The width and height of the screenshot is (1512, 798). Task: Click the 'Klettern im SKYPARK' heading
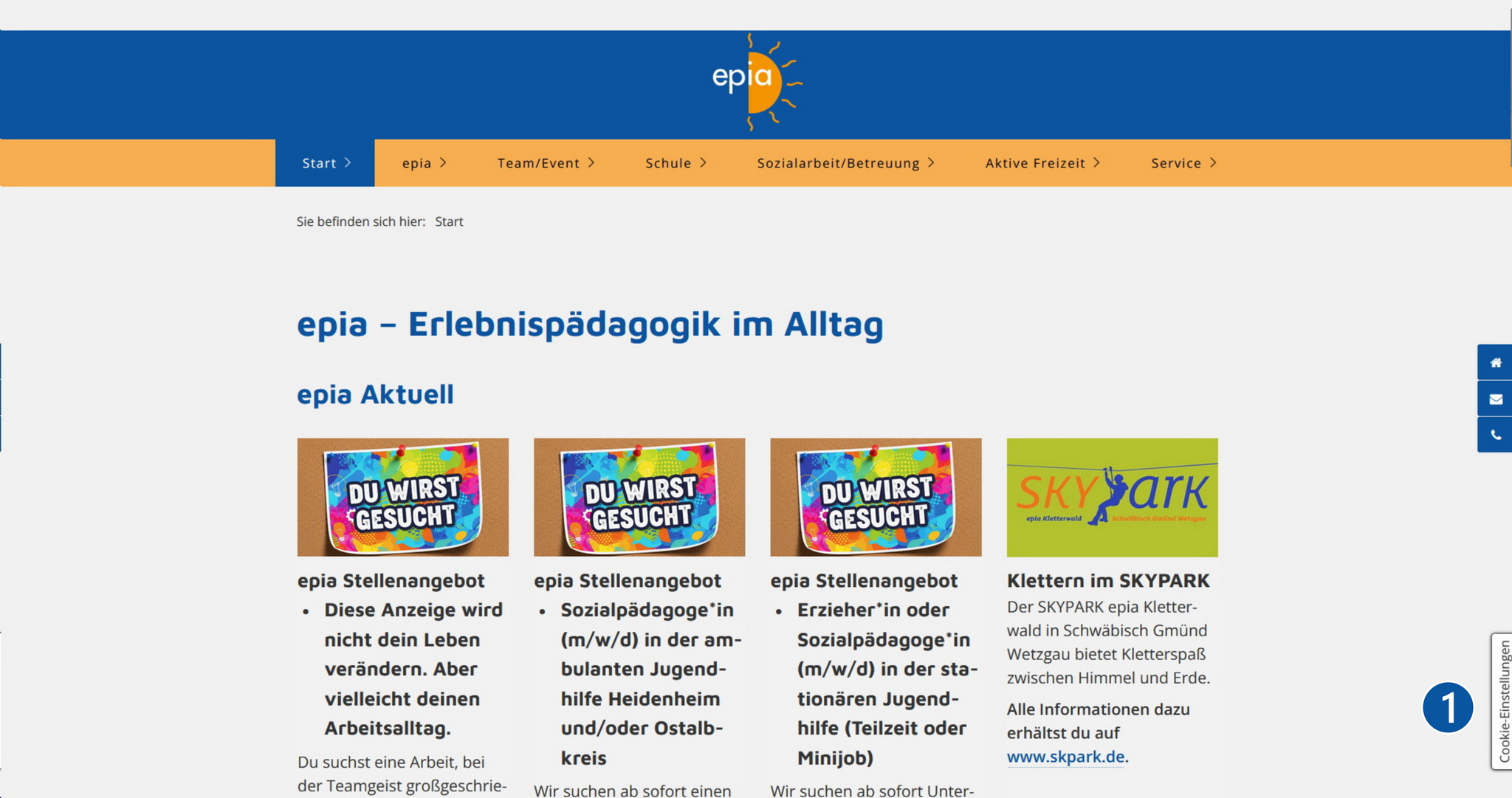pos(1107,581)
